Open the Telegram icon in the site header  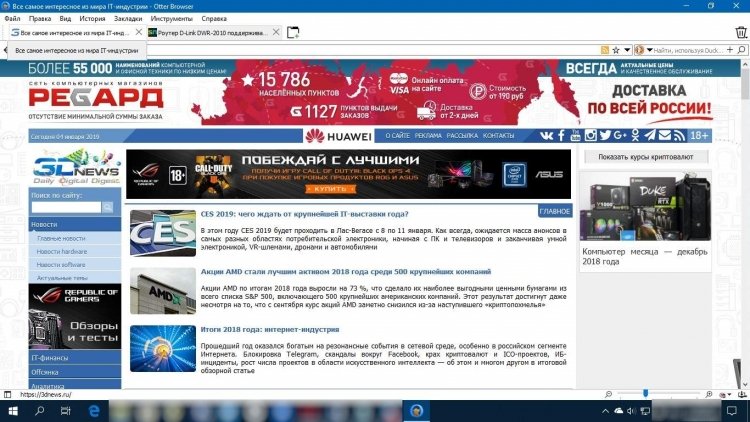[650, 135]
